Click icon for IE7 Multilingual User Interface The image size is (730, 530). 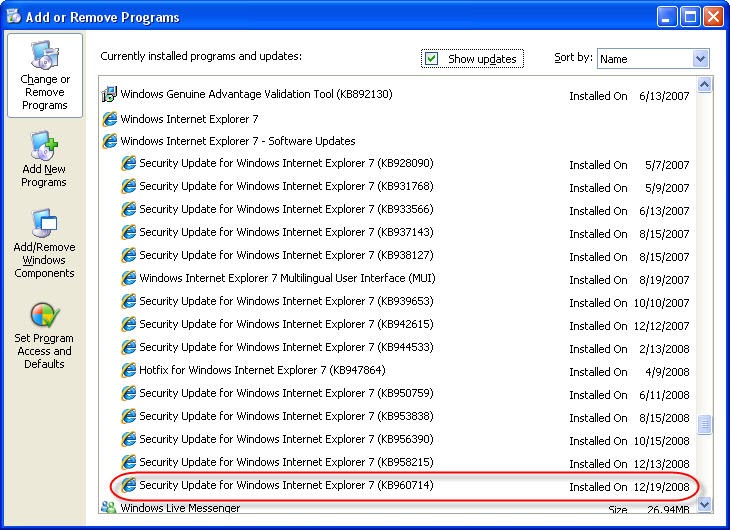128,278
